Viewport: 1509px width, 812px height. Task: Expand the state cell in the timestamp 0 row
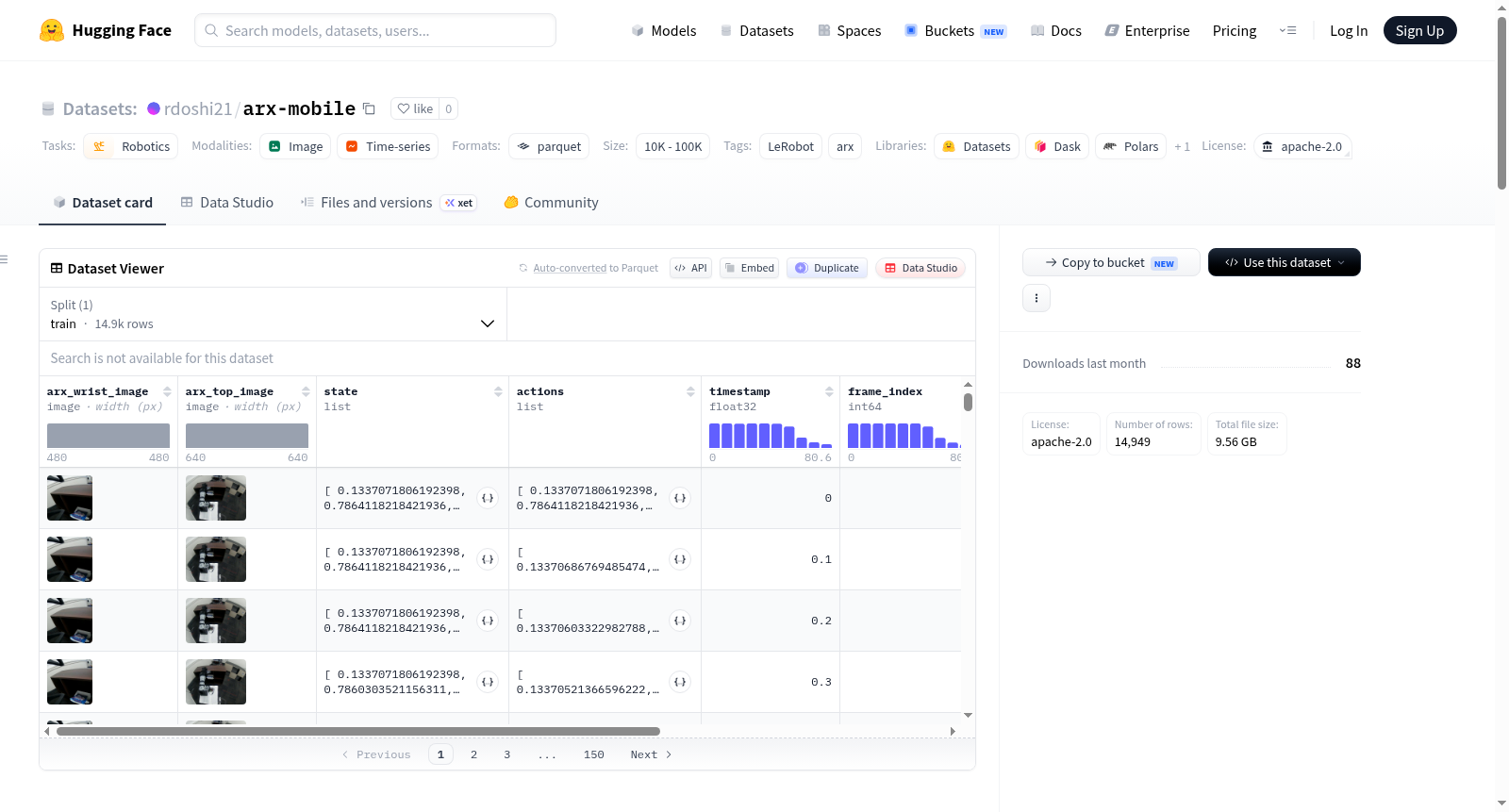pyautogui.click(x=488, y=498)
